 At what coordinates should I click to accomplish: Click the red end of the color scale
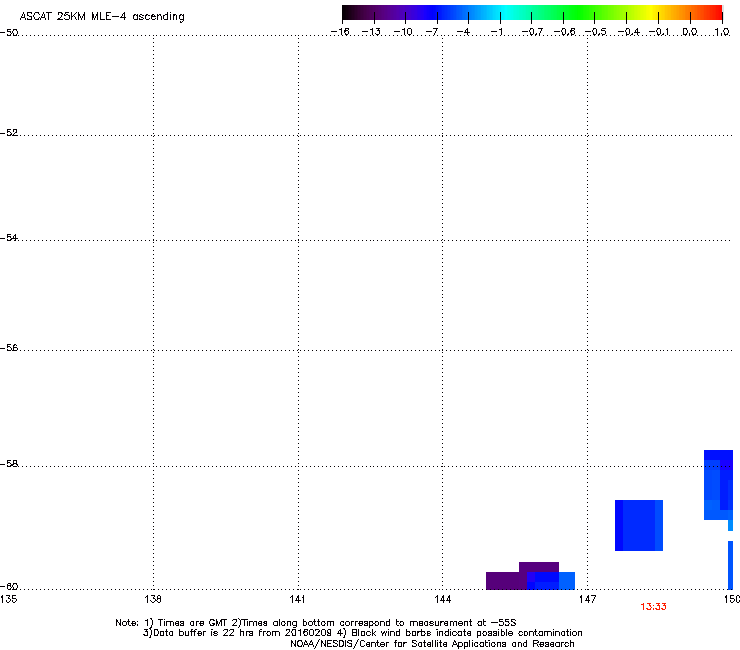713,12
